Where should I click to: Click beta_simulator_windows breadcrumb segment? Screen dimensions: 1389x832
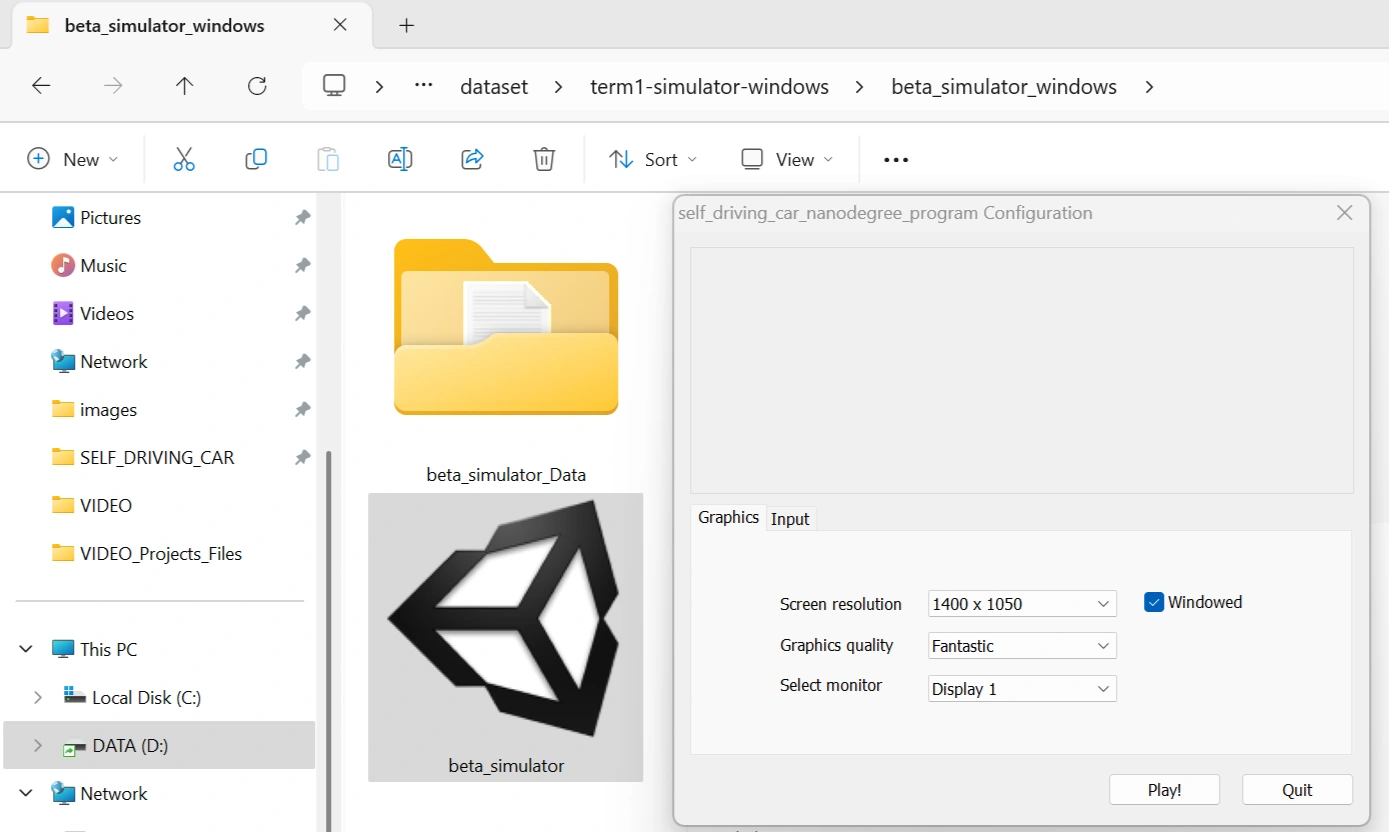click(x=1004, y=87)
